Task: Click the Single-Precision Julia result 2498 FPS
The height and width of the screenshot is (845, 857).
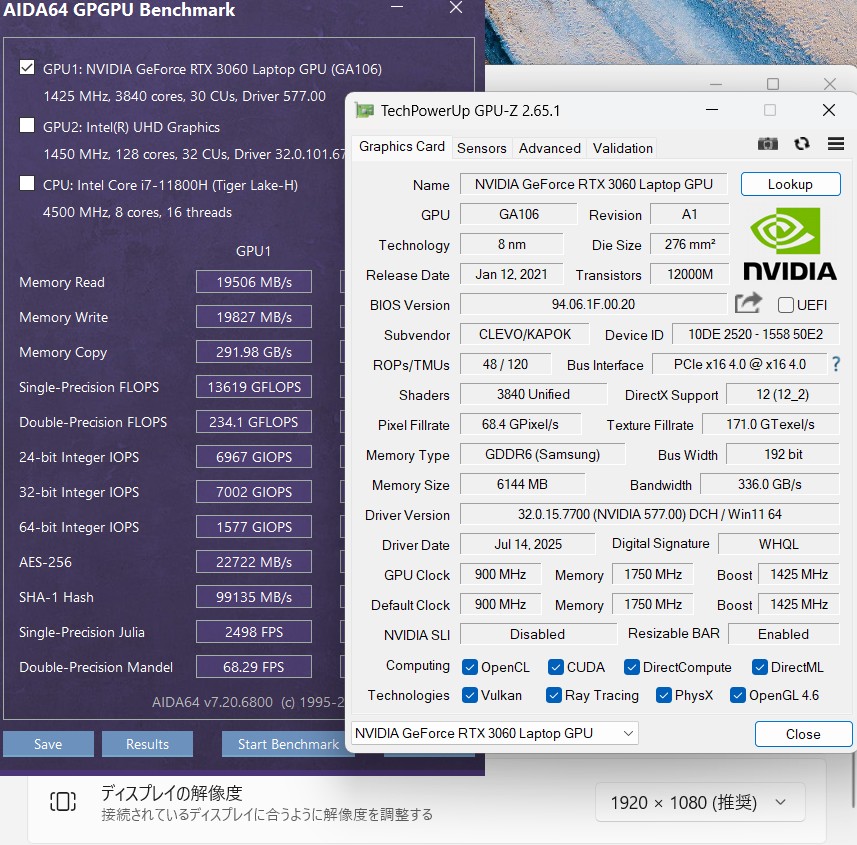Action: (254, 632)
